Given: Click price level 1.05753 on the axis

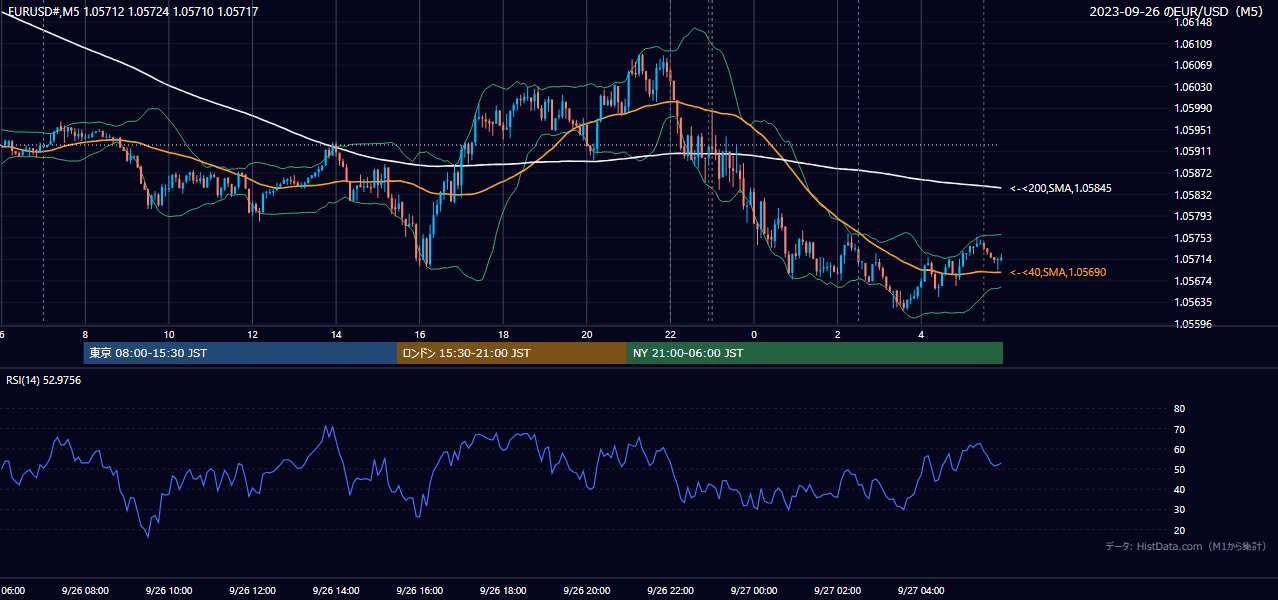Looking at the screenshot, I should [x=1192, y=237].
